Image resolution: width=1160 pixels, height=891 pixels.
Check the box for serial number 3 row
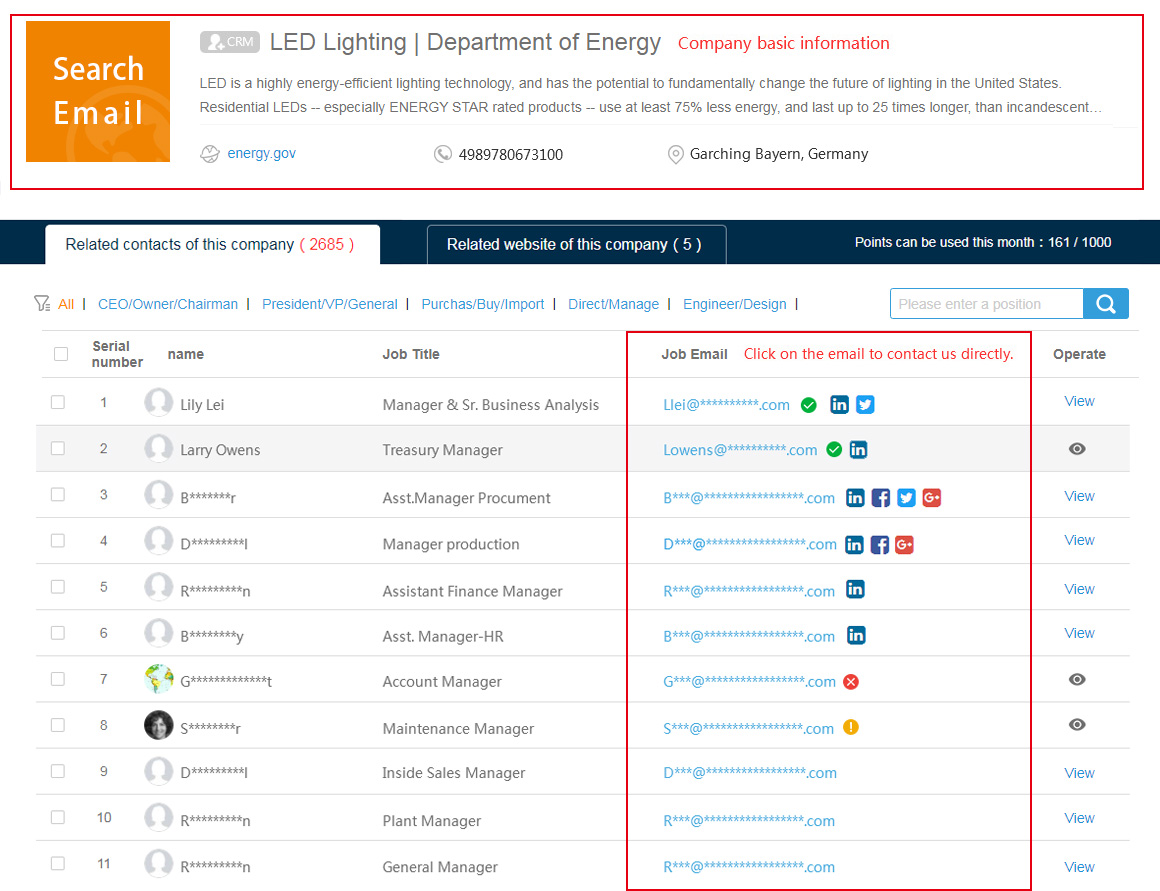pos(58,494)
